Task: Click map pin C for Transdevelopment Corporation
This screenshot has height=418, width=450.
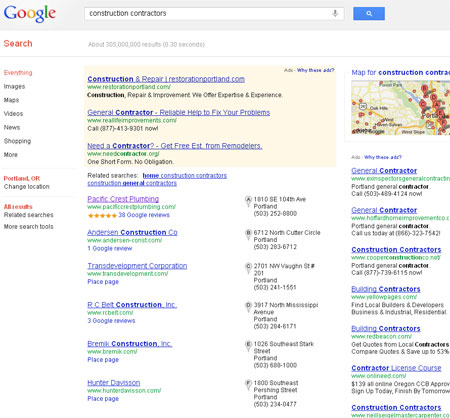Action: (248, 268)
